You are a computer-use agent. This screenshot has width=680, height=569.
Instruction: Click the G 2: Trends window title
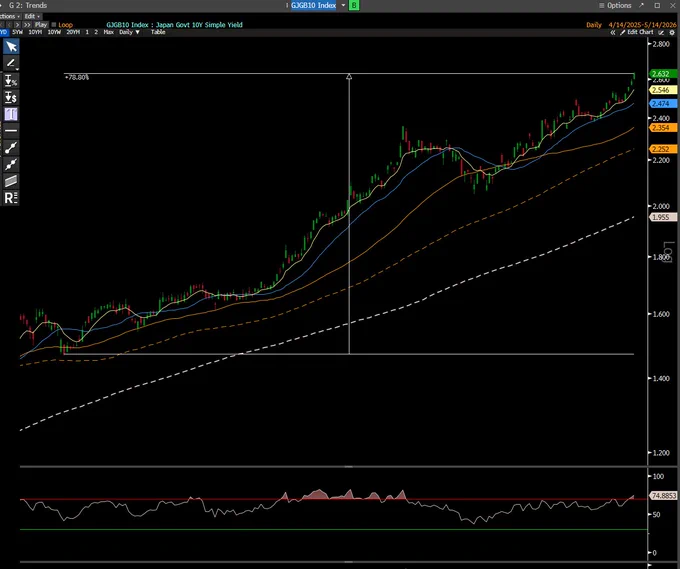pos(28,5)
